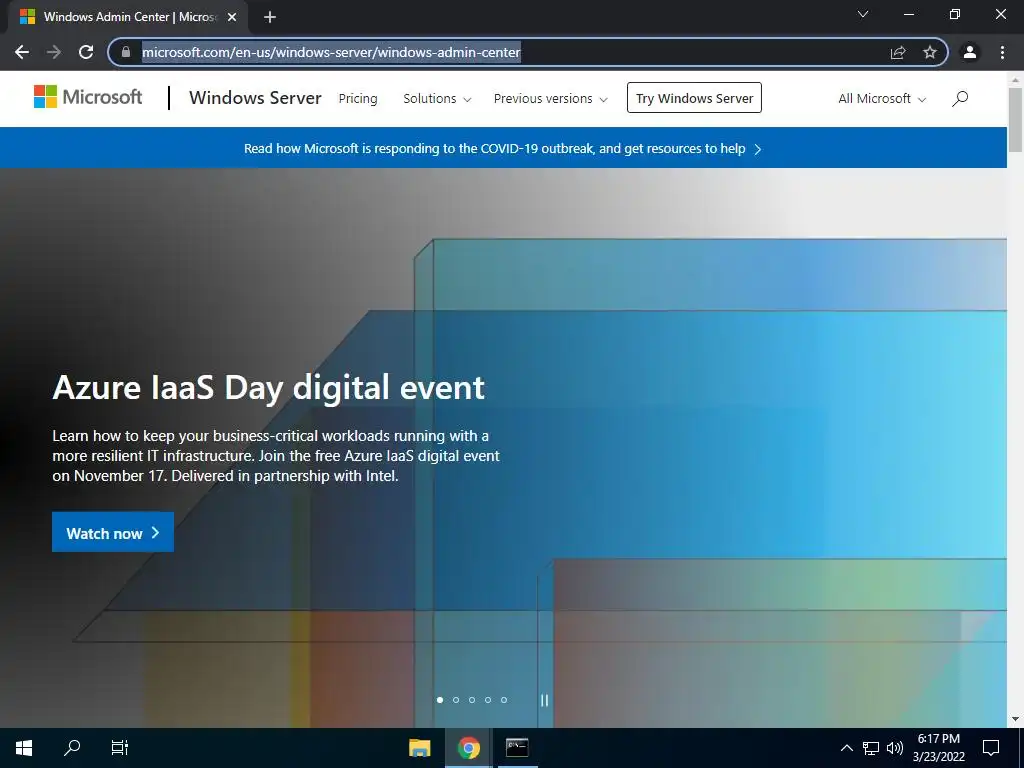This screenshot has width=1024, height=768.
Task: Expand the Solutions menu
Action: (437, 99)
